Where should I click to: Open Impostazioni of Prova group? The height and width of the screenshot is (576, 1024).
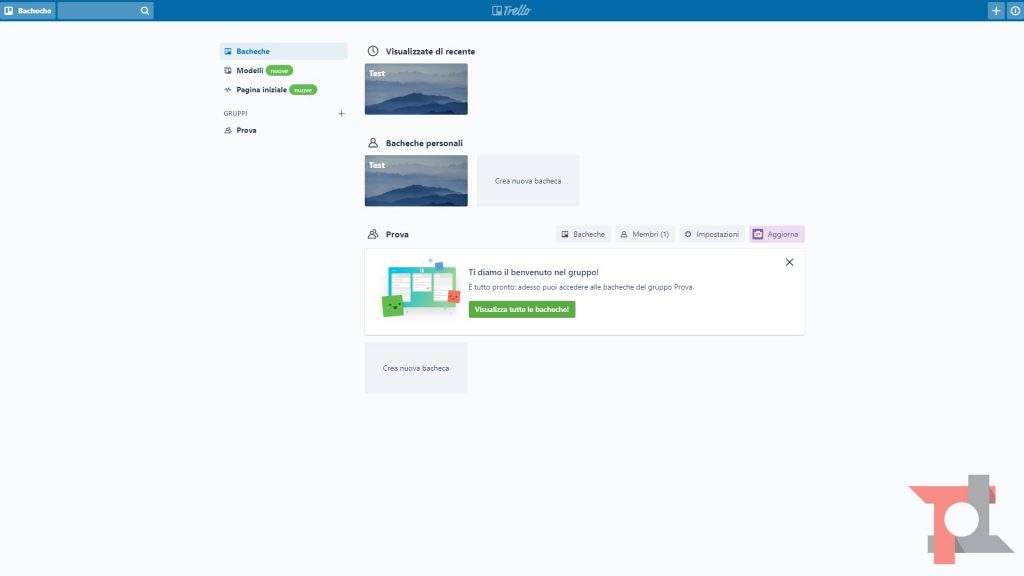click(x=711, y=234)
